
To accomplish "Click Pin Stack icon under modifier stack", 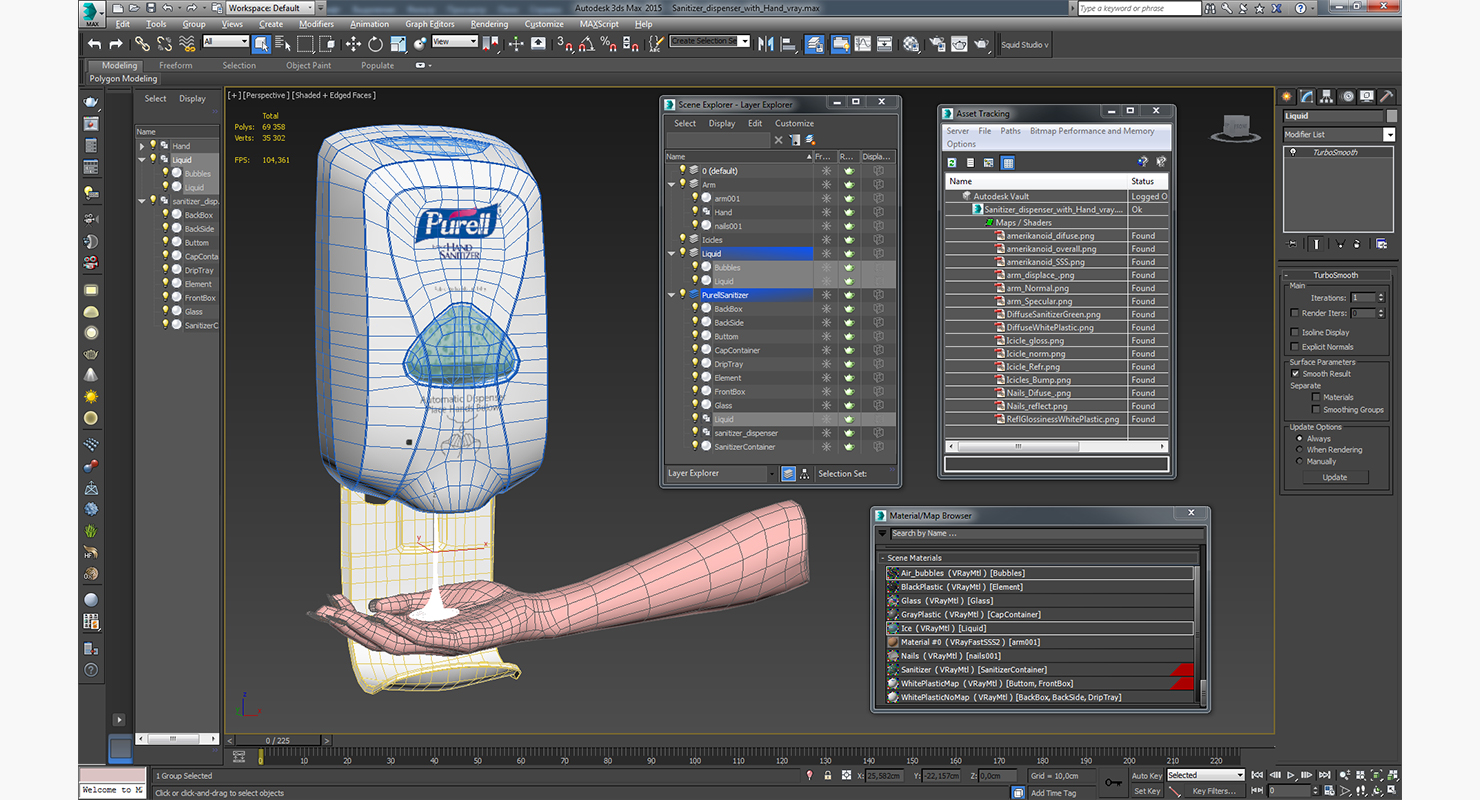I will (1292, 243).
